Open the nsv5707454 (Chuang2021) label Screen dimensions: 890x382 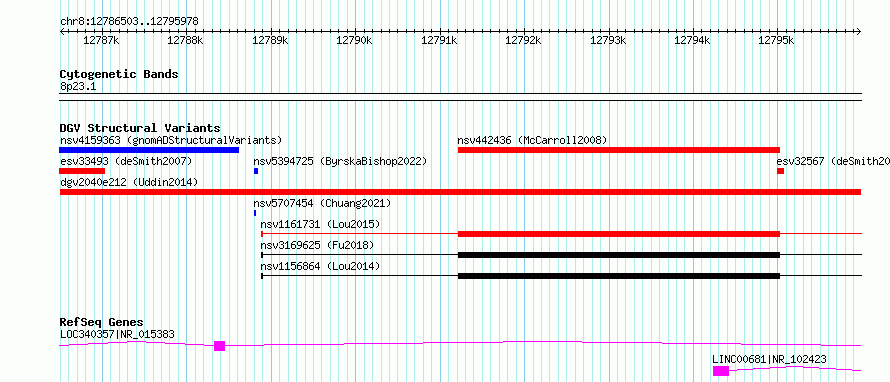(322, 203)
